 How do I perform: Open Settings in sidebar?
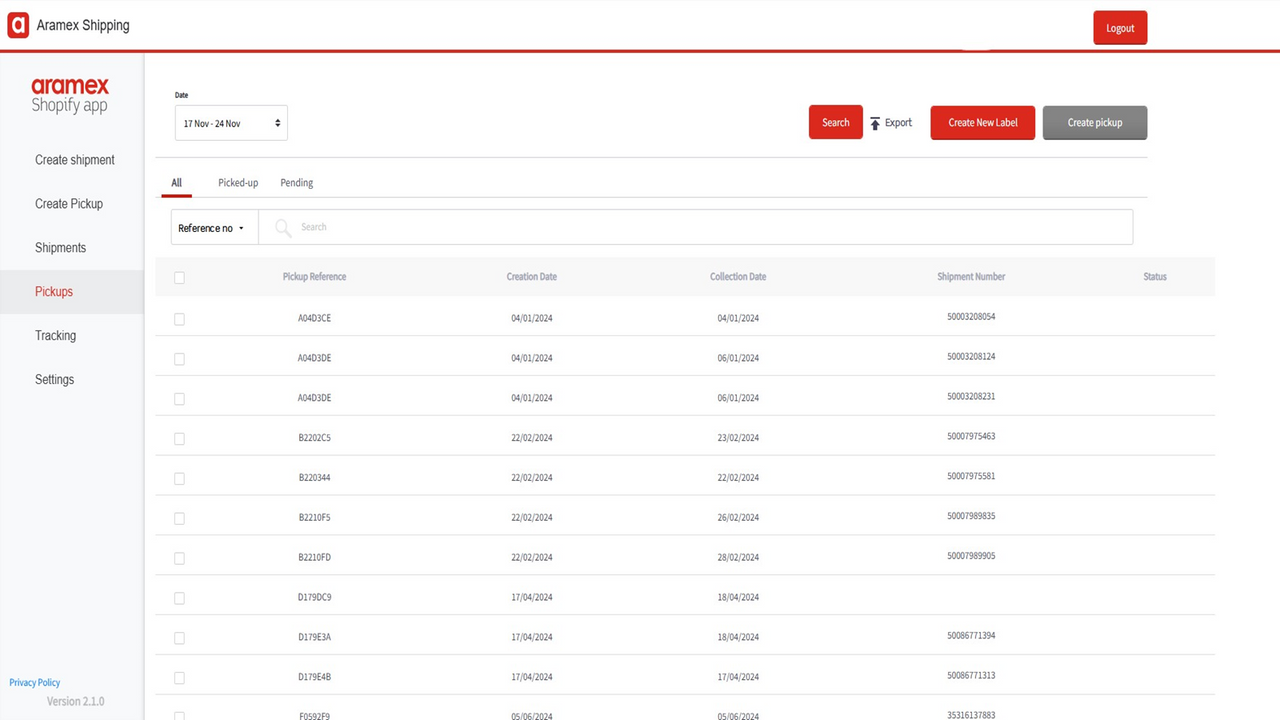coord(54,380)
